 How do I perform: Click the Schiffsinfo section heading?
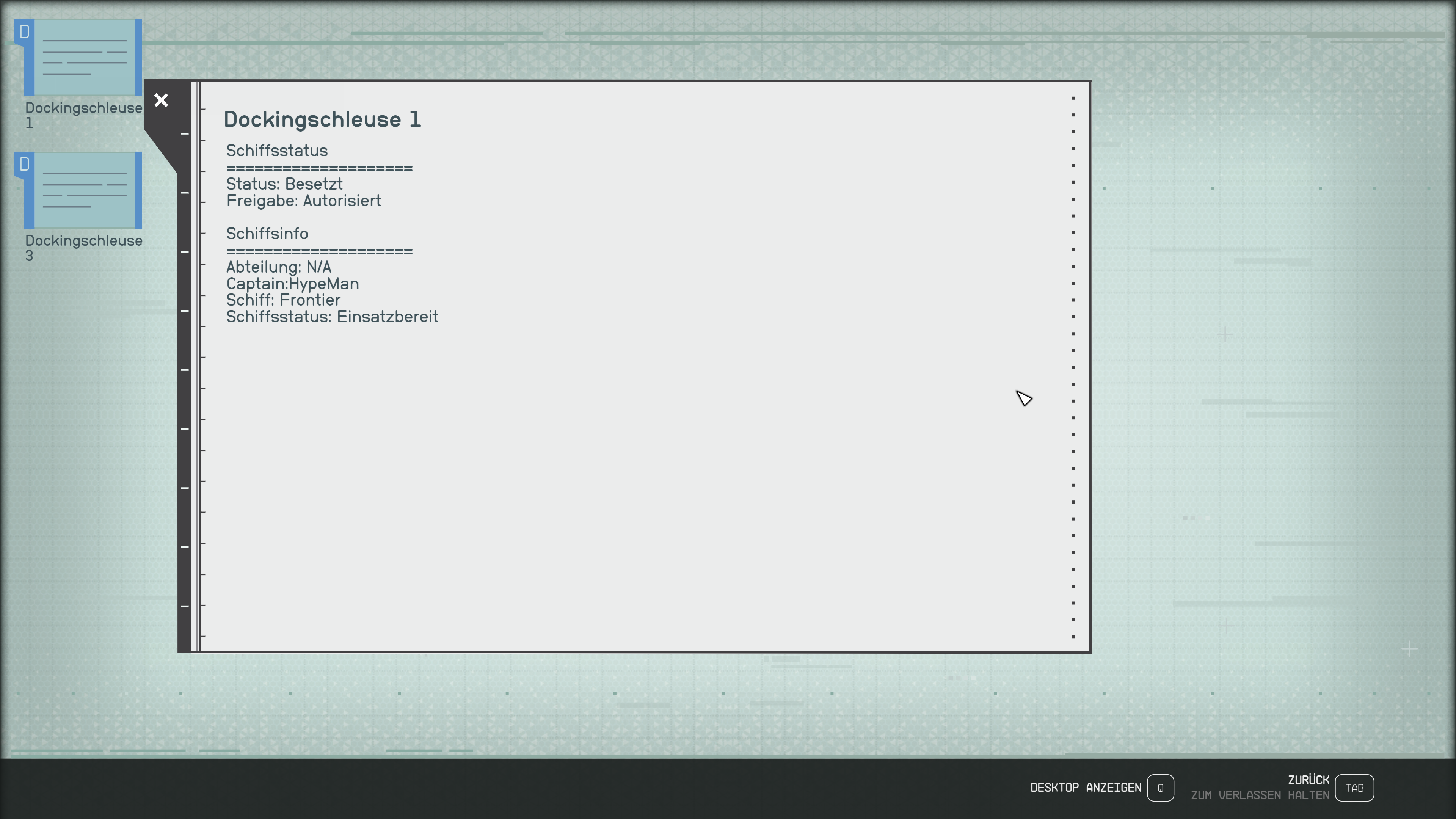[x=267, y=234]
